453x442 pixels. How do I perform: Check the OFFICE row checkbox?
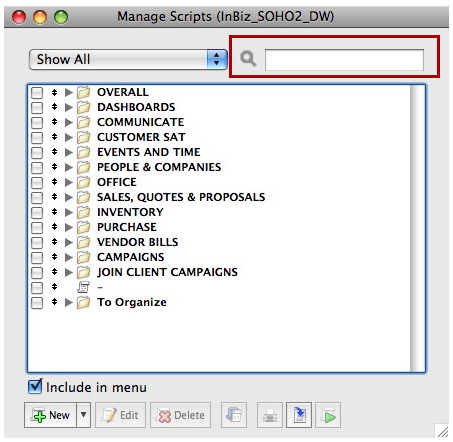37,183
